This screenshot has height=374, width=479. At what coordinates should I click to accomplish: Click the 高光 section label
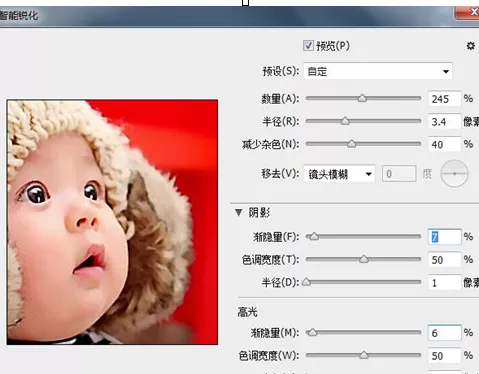(247, 312)
